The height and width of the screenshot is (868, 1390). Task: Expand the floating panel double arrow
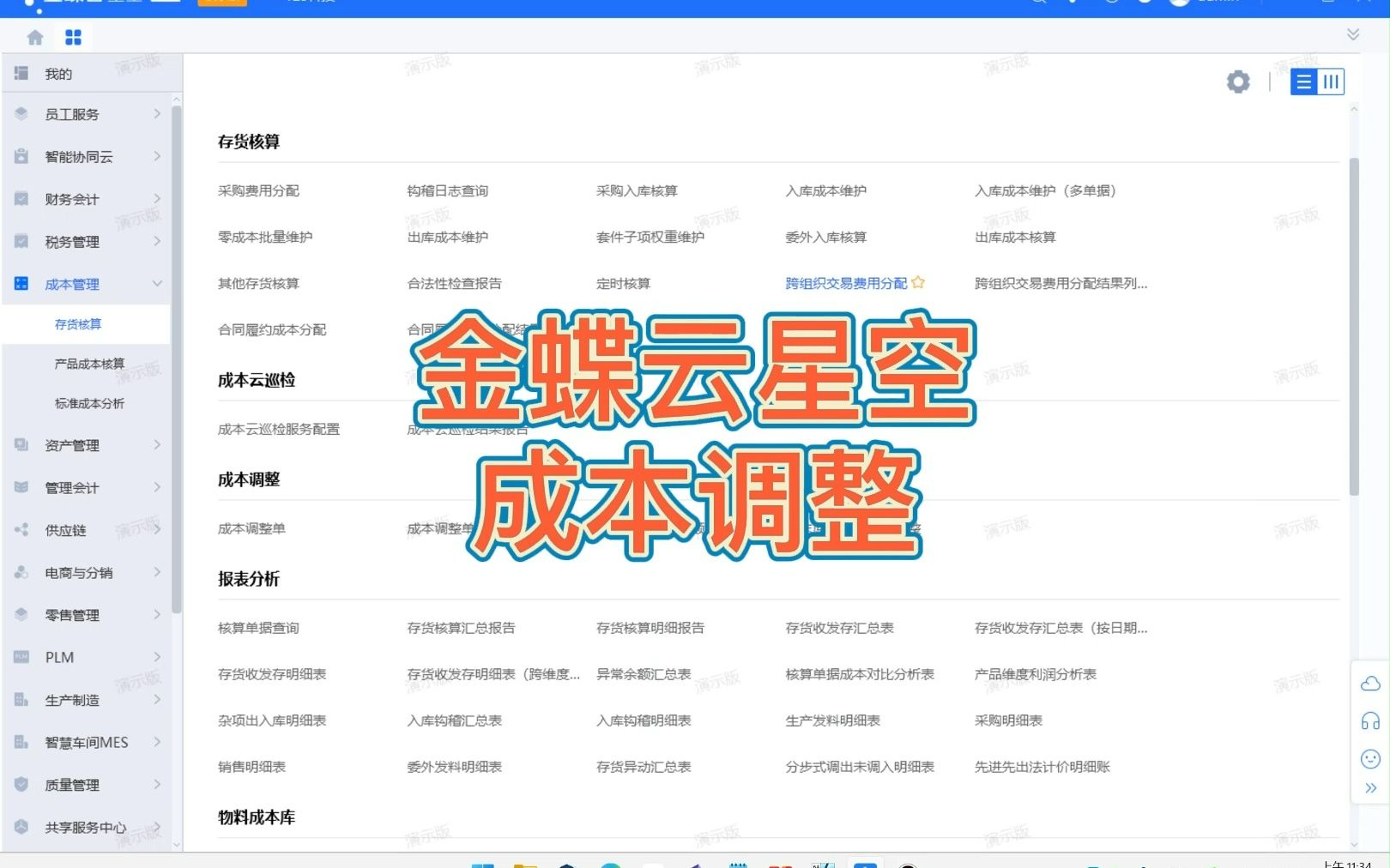tap(1370, 788)
